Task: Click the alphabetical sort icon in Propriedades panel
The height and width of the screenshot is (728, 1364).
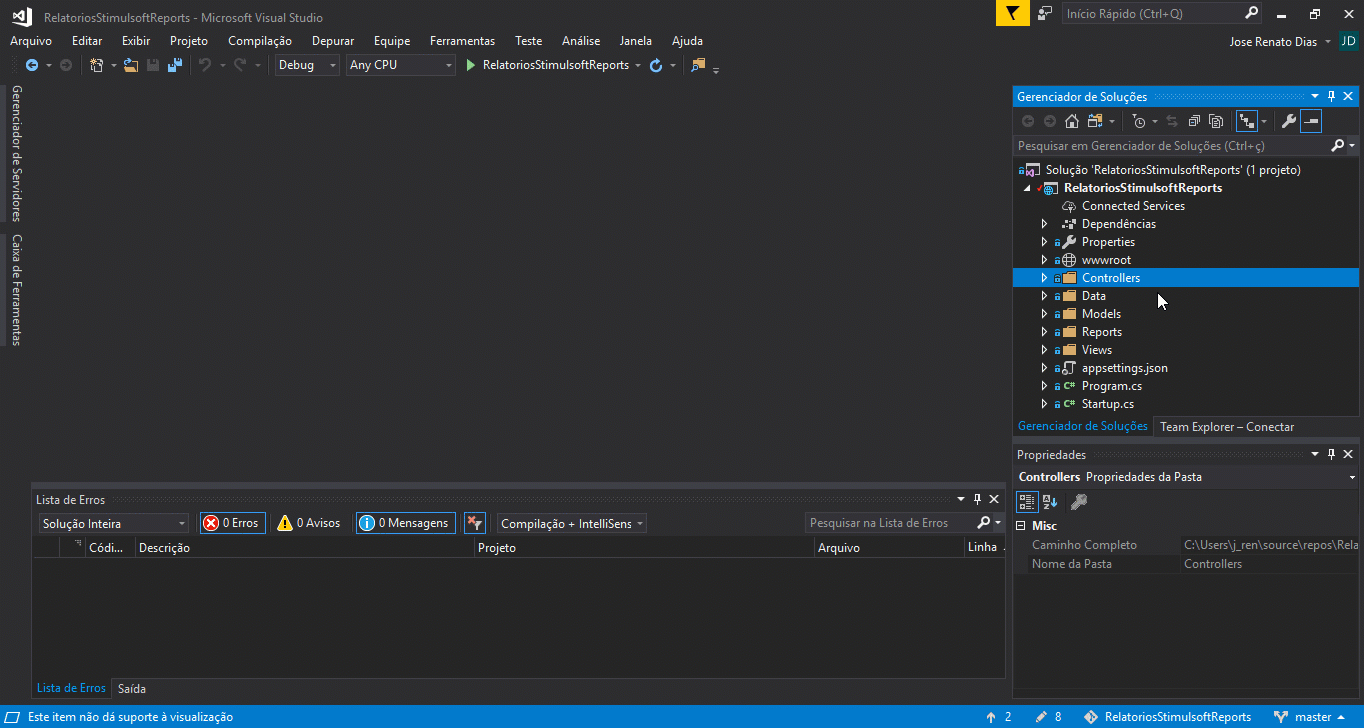Action: [x=1050, y=502]
